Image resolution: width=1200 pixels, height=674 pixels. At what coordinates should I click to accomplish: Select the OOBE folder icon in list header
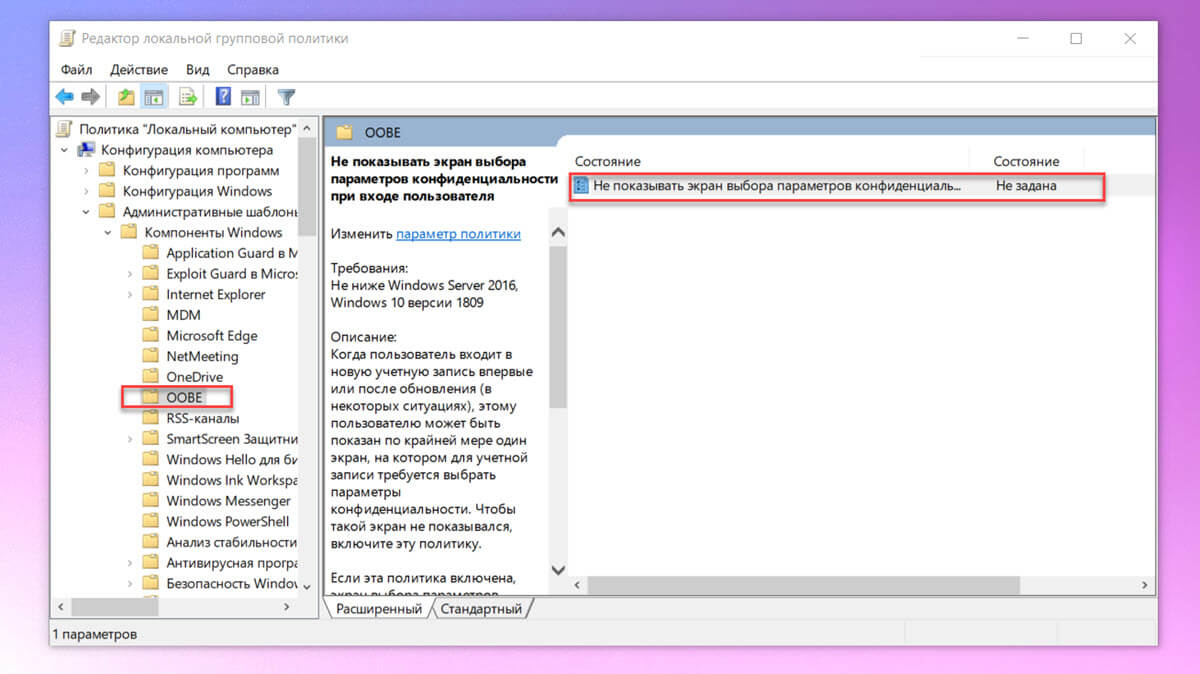pos(344,132)
